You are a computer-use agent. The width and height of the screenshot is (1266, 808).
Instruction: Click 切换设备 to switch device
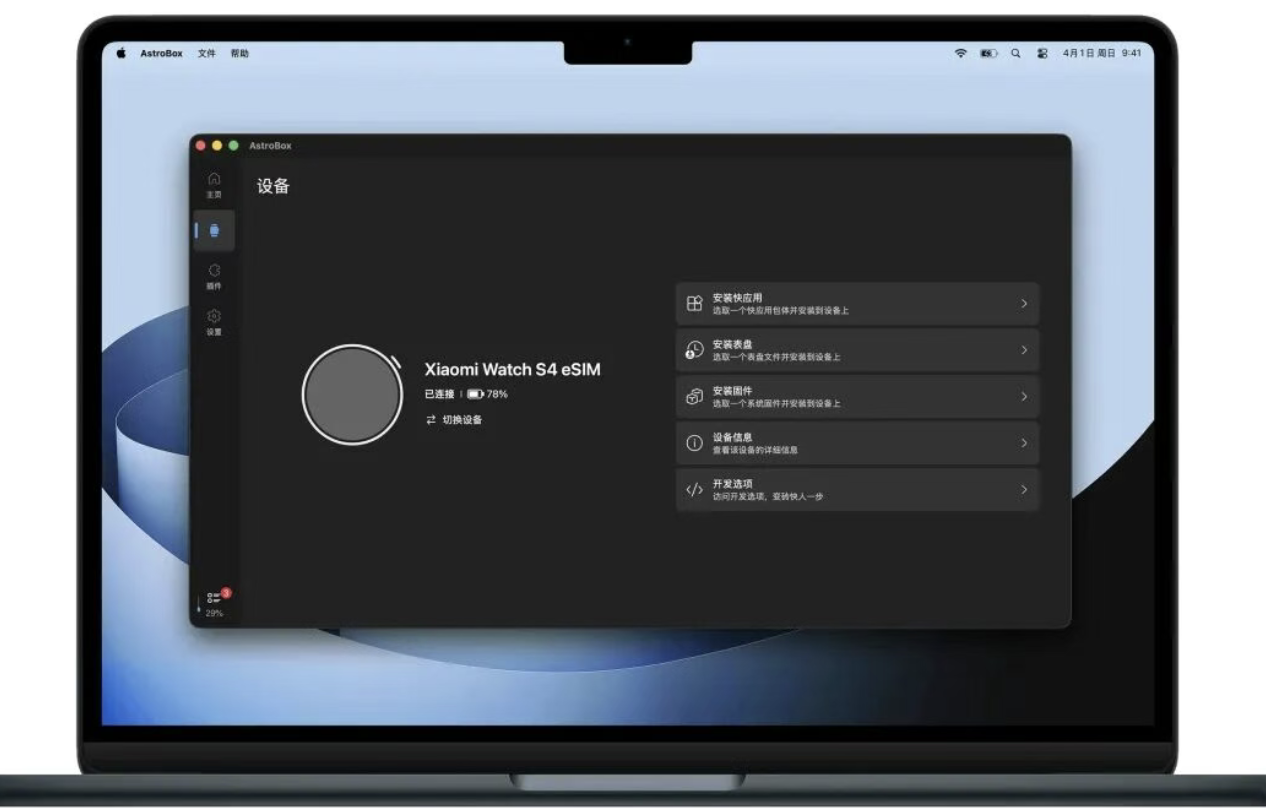(462, 420)
